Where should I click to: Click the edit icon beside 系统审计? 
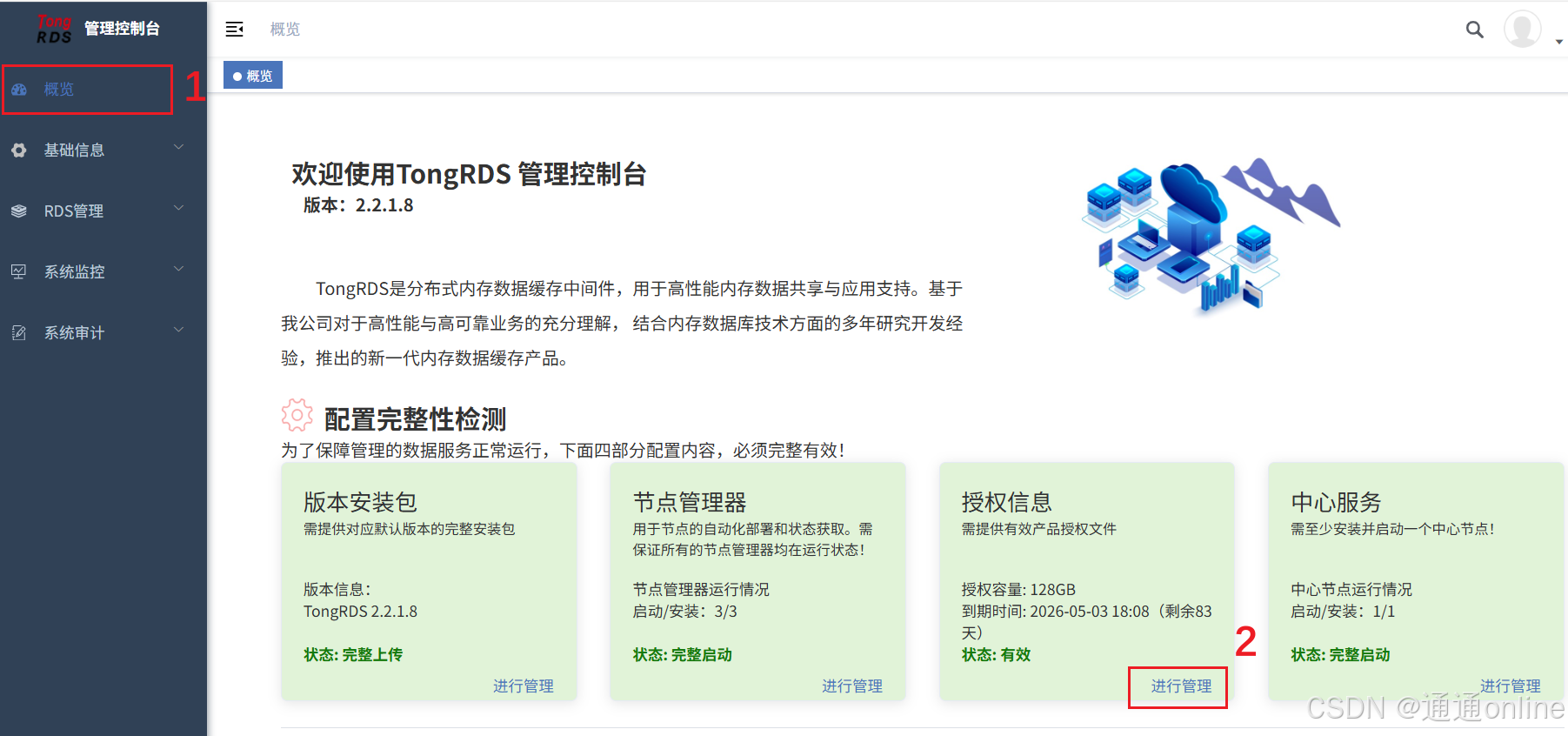point(19,333)
